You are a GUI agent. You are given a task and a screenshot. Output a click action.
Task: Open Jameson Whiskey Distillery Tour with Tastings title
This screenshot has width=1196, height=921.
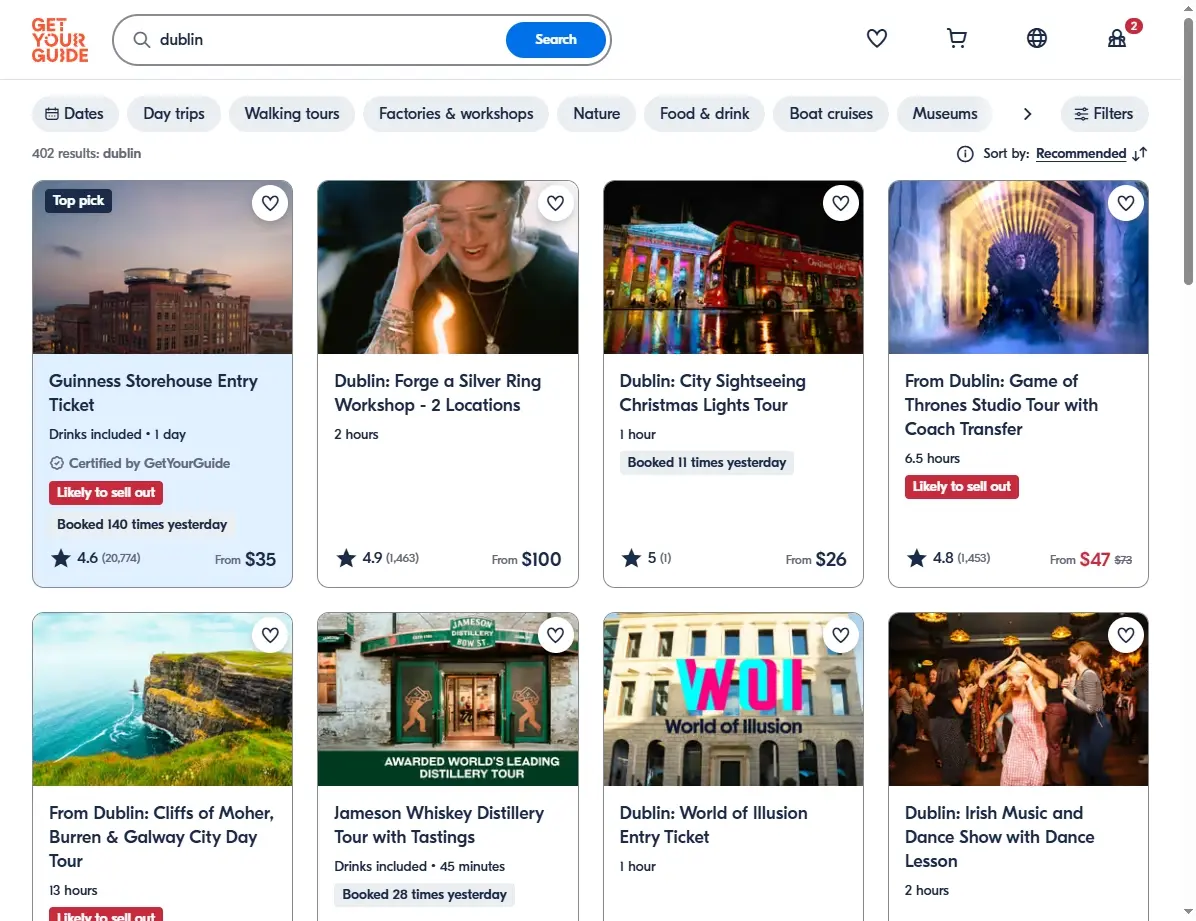point(439,825)
